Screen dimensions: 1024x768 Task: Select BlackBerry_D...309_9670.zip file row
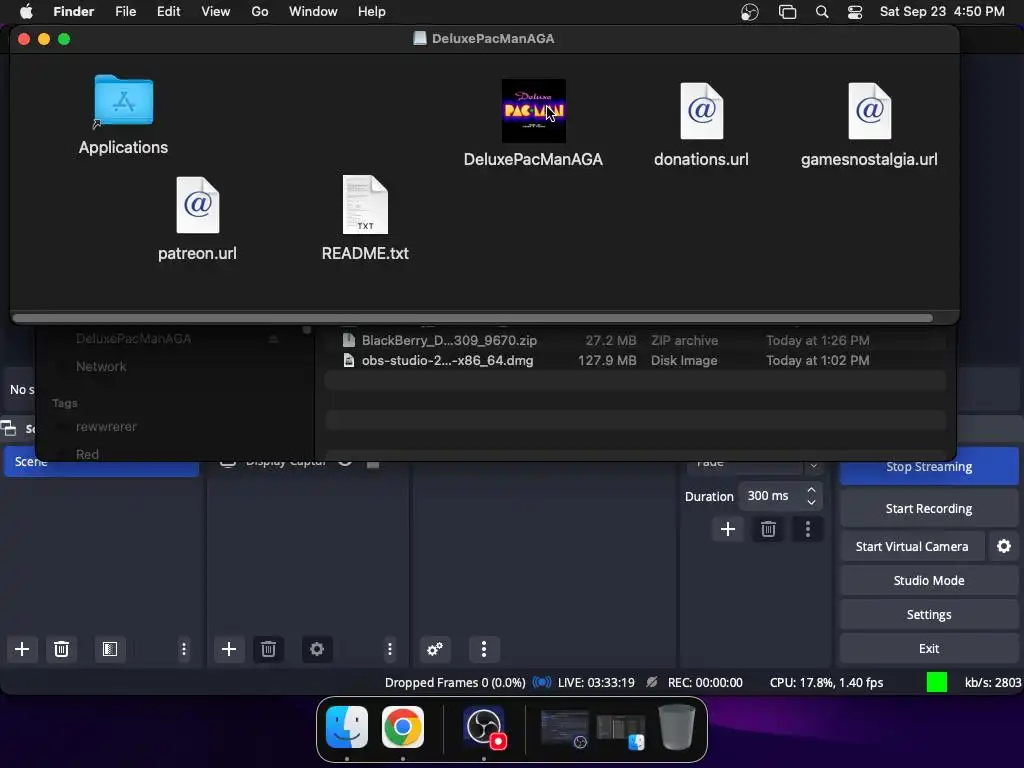click(635, 340)
